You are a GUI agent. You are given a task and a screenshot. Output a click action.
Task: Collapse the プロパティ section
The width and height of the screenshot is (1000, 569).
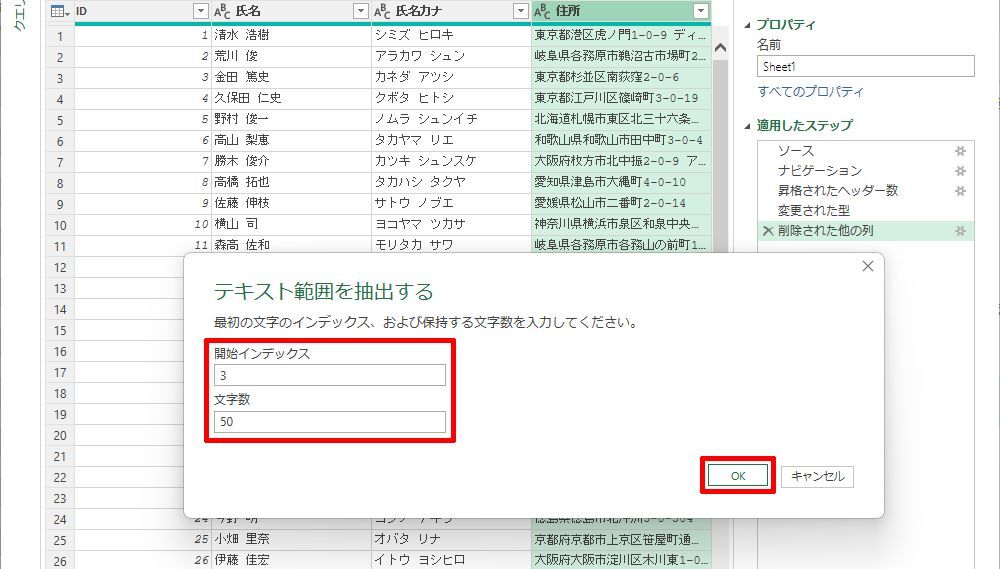pyautogui.click(x=747, y=24)
